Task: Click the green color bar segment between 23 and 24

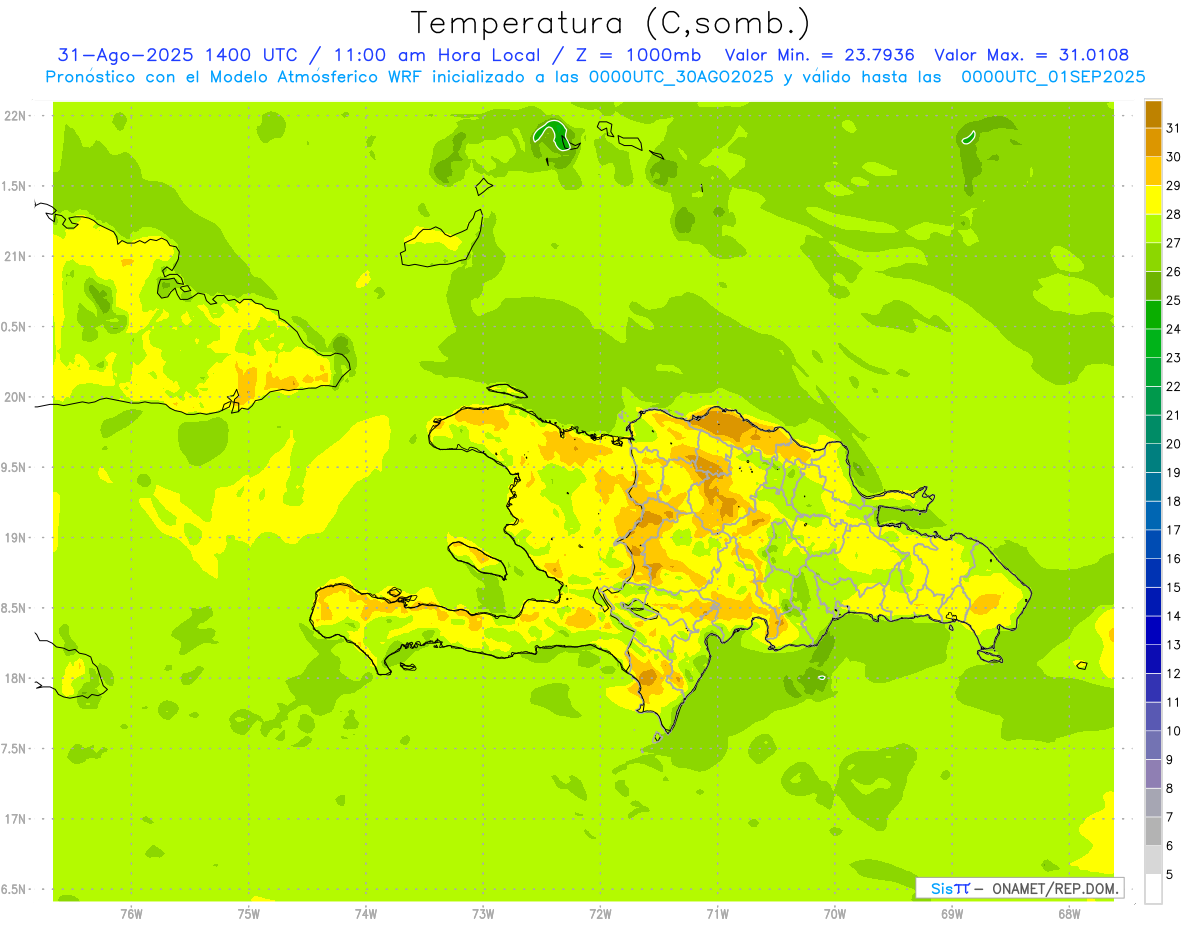Action: (x=1153, y=344)
